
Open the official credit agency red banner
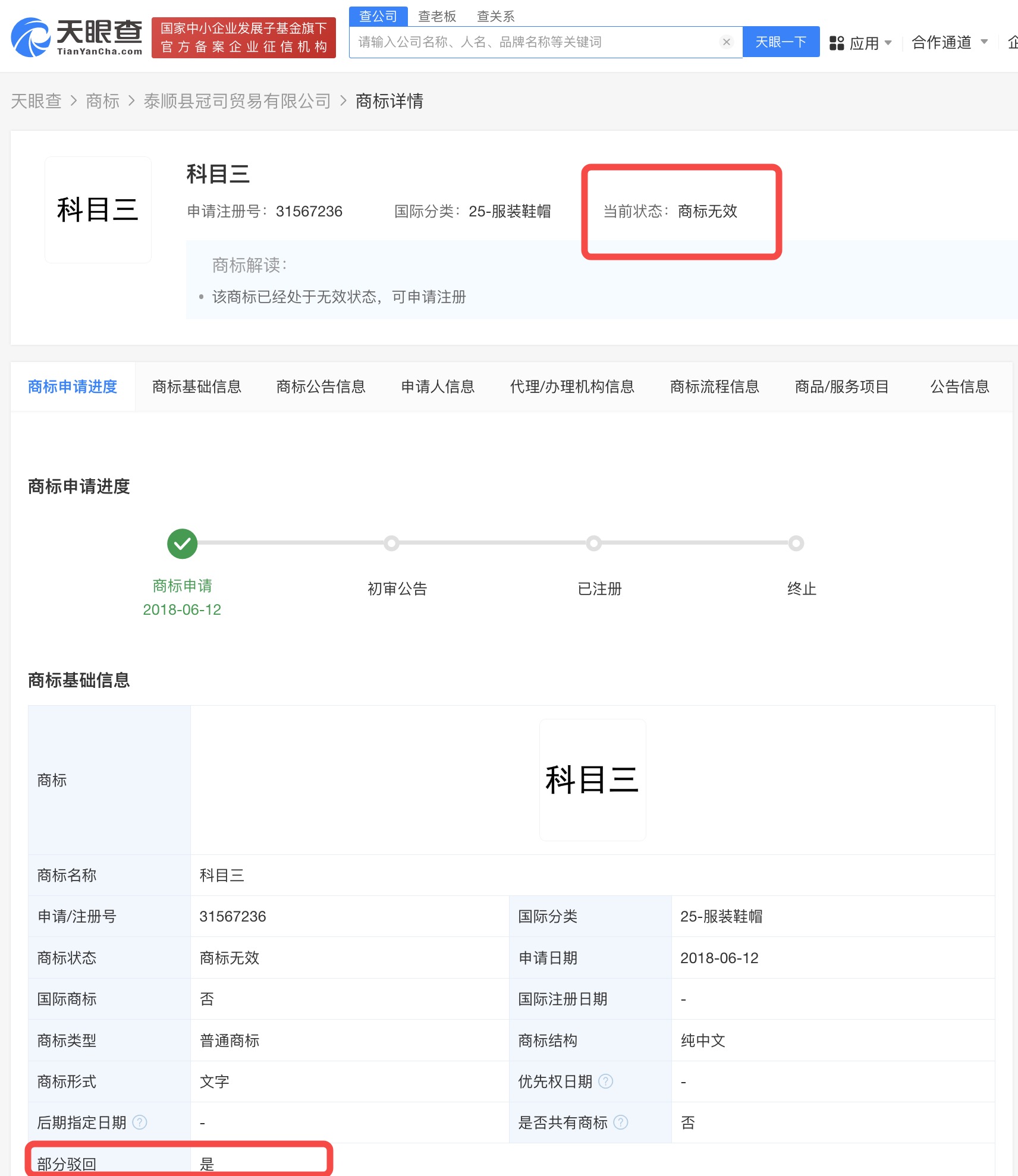click(244, 37)
